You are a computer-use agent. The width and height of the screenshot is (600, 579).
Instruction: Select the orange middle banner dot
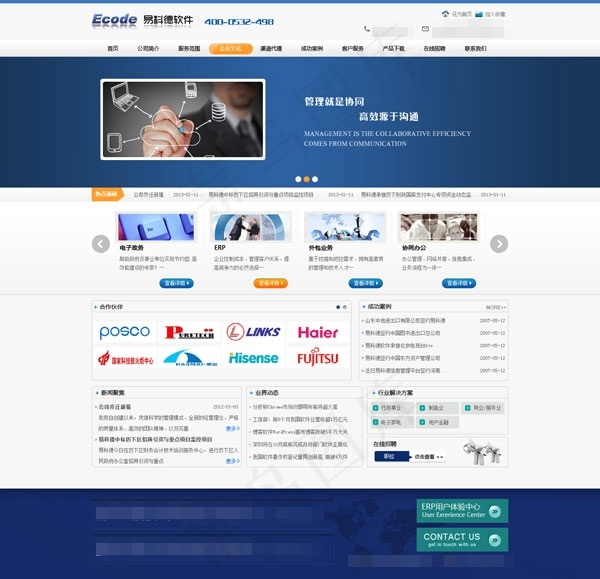307,179
